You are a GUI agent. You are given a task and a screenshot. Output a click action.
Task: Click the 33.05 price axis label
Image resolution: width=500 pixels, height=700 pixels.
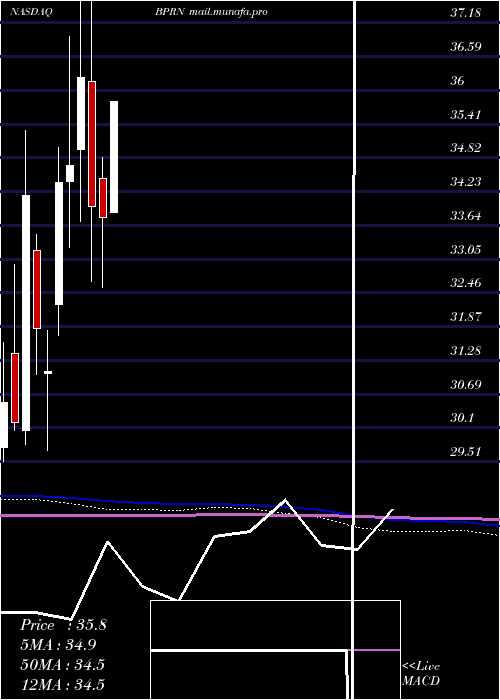click(466, 249)
